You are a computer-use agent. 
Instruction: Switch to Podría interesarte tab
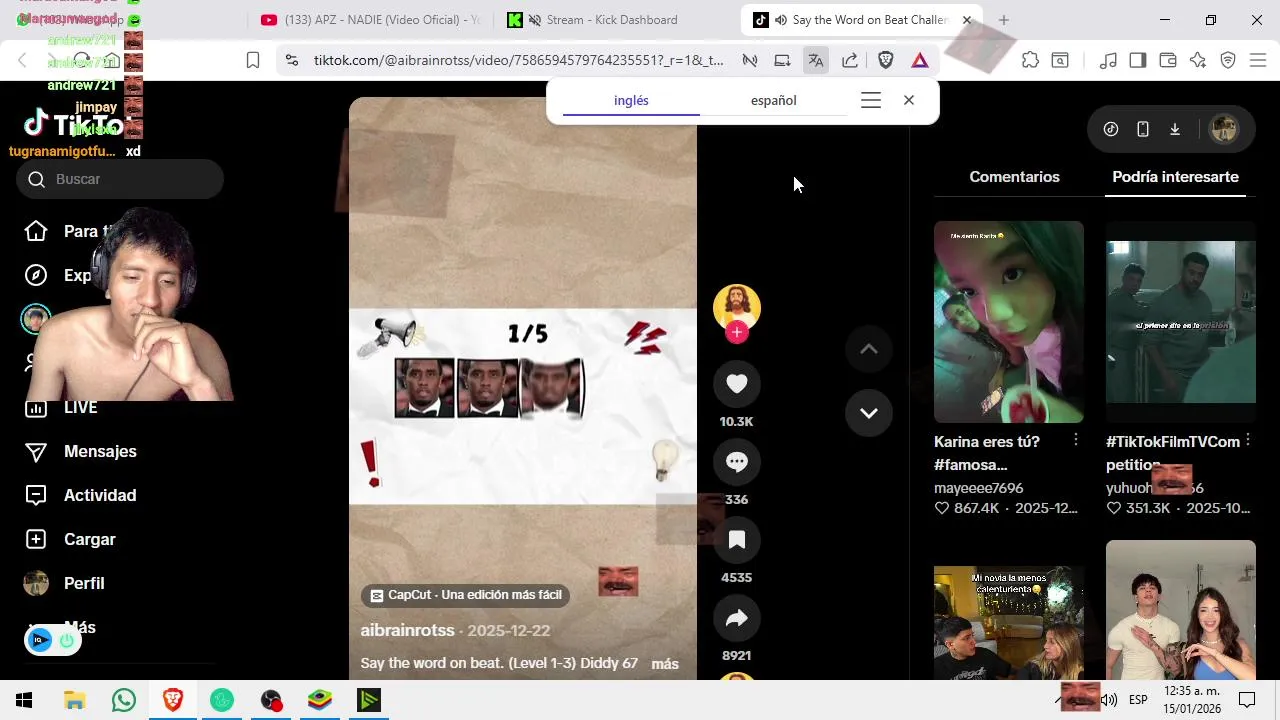(1175, 177)
